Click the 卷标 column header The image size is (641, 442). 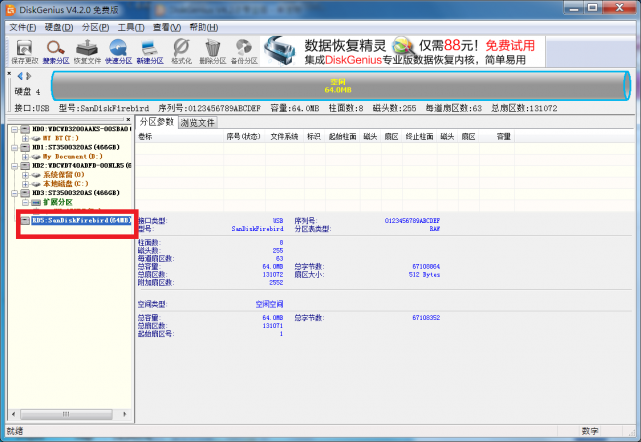180,137
